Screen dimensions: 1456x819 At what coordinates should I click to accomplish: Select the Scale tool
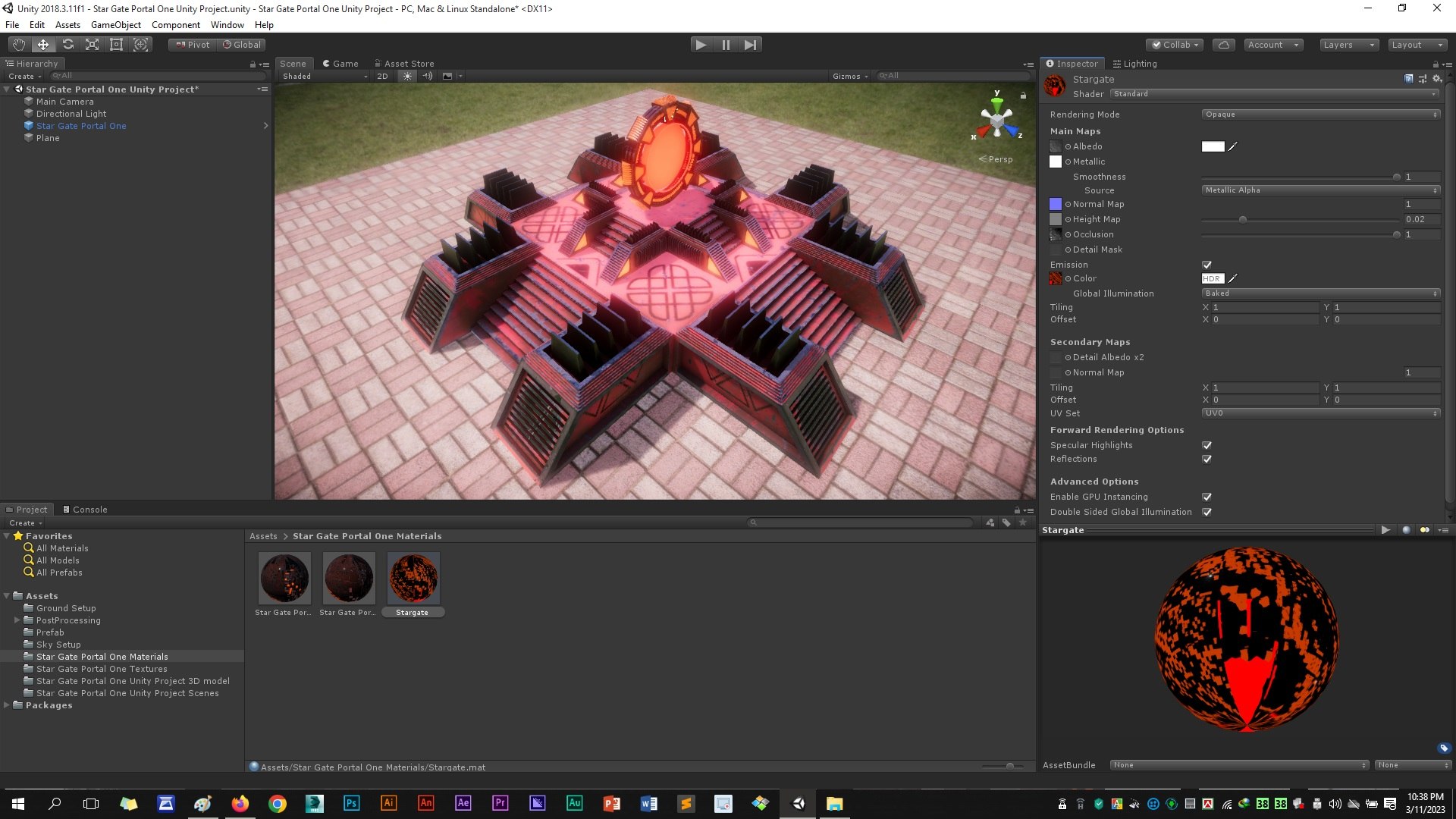pyautogui.click(x=92, y=45)
